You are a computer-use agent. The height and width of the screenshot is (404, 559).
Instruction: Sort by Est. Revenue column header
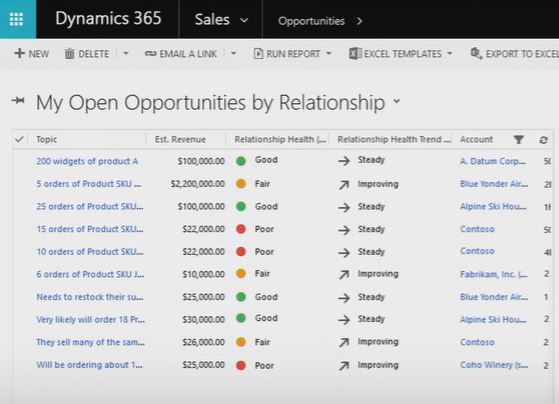[180, 139]
